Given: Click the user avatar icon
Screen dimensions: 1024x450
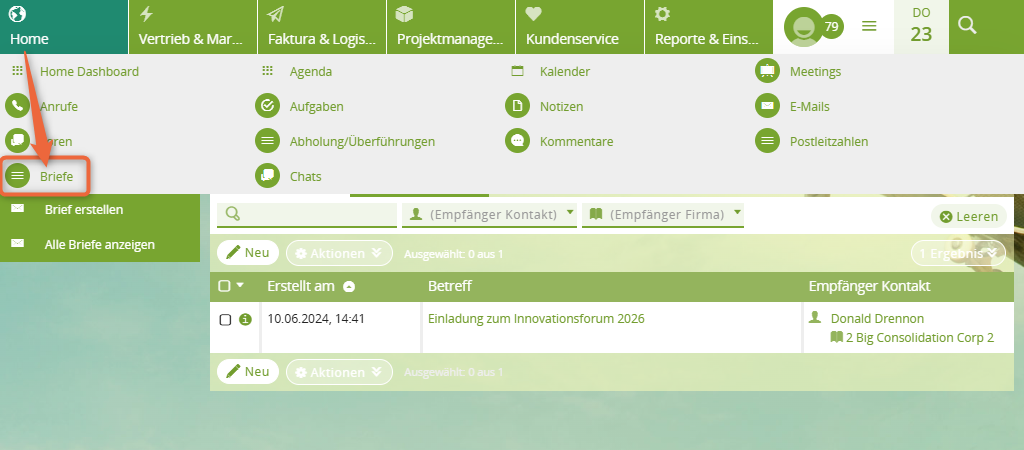Looking at the screenshot, I should [x=802, y=27].
